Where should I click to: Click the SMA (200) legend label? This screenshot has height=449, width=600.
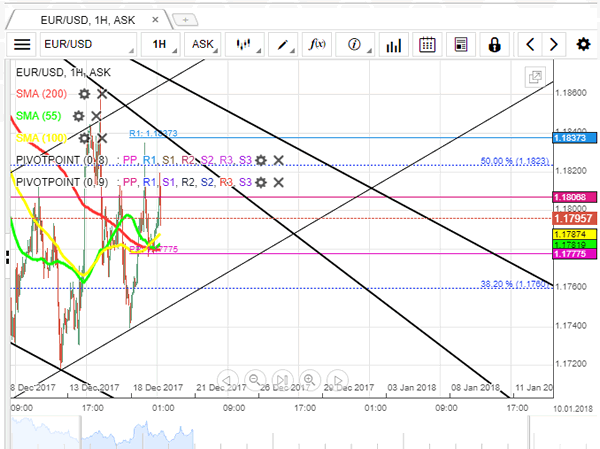[41, 94]
